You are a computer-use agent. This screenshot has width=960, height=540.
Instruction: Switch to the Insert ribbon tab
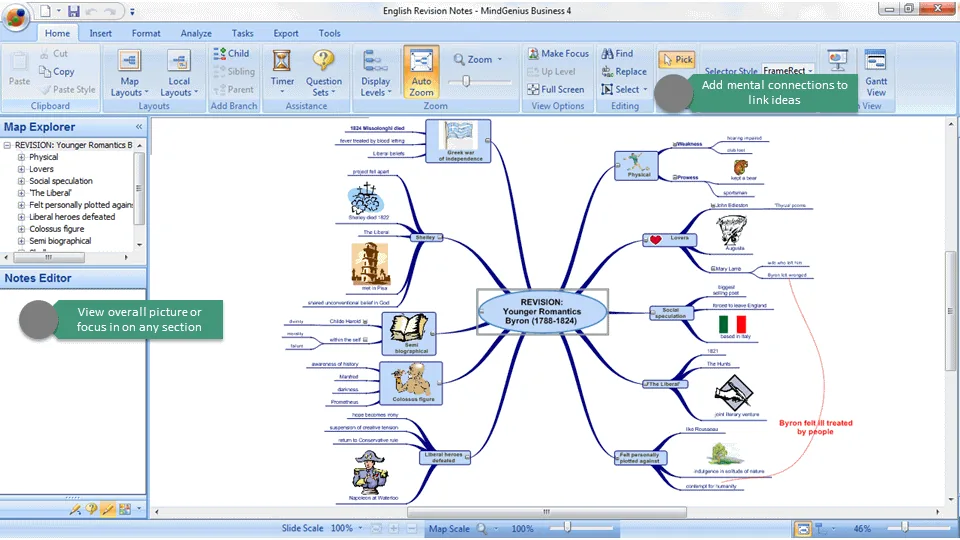(100, 33)
